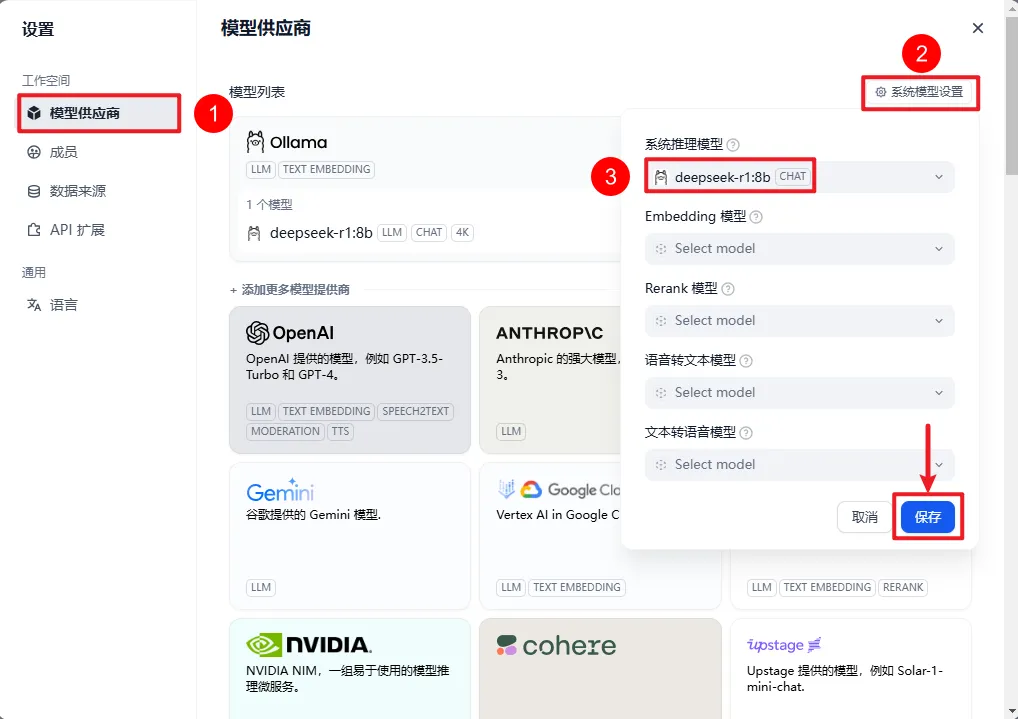Click the 取消 button
The image size is (1018, 719).
pyautogui.click(x=864, y=517)
